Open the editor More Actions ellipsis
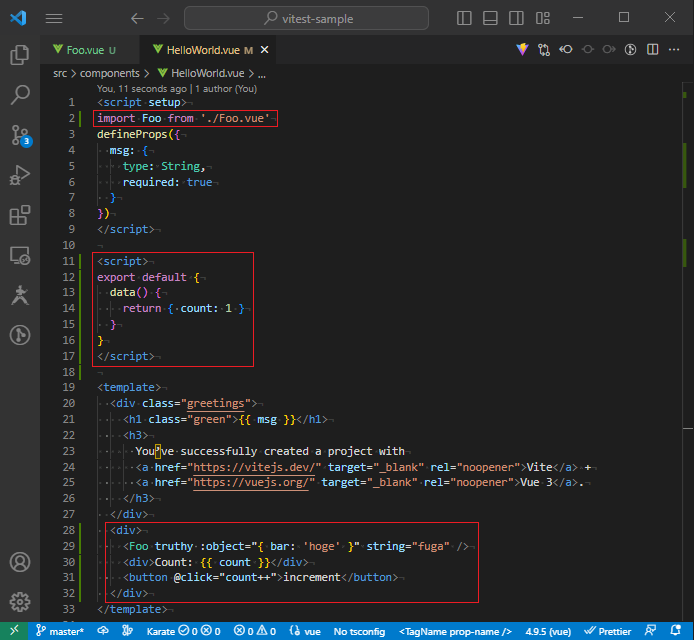694x640 pixels. [x=674, y=50]
